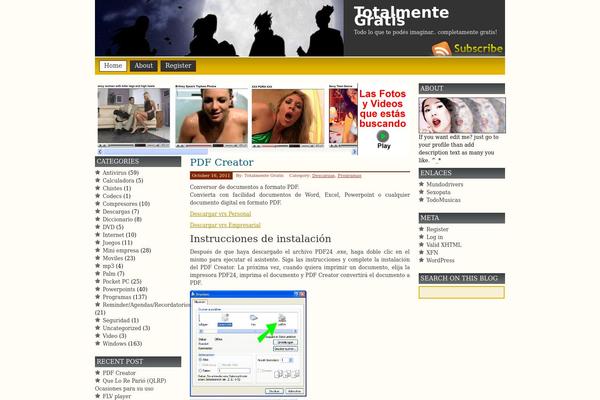Screen dimensions: 600x400
Task: Click the Las Fotos y Videos ad text
Action: (x=382, y=109)
